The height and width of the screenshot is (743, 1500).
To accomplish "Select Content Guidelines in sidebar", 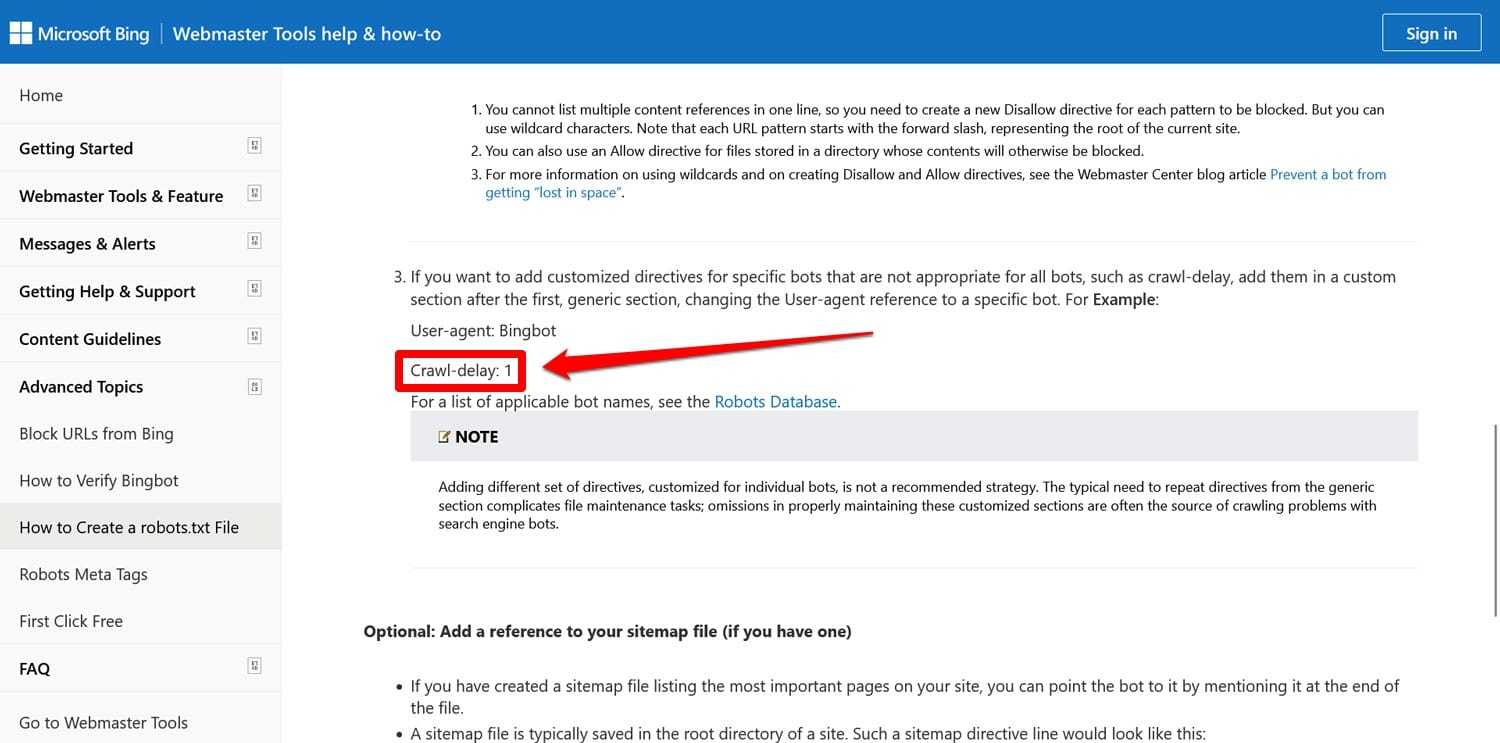I will point(90,339).
